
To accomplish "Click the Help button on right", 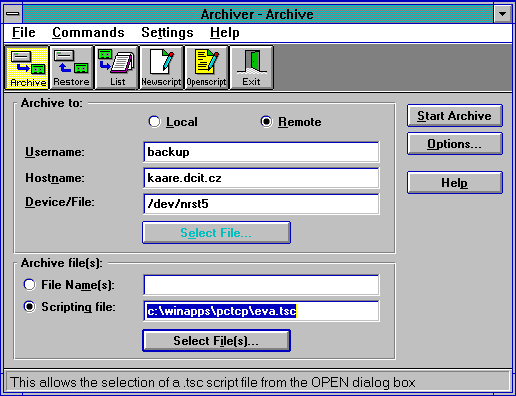I will tap(455, 182).
